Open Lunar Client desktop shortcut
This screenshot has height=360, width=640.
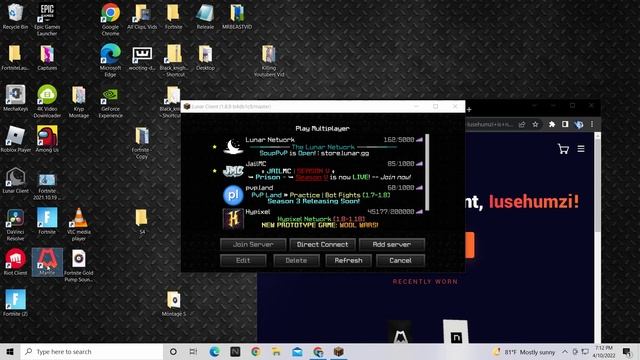(16, 180)
